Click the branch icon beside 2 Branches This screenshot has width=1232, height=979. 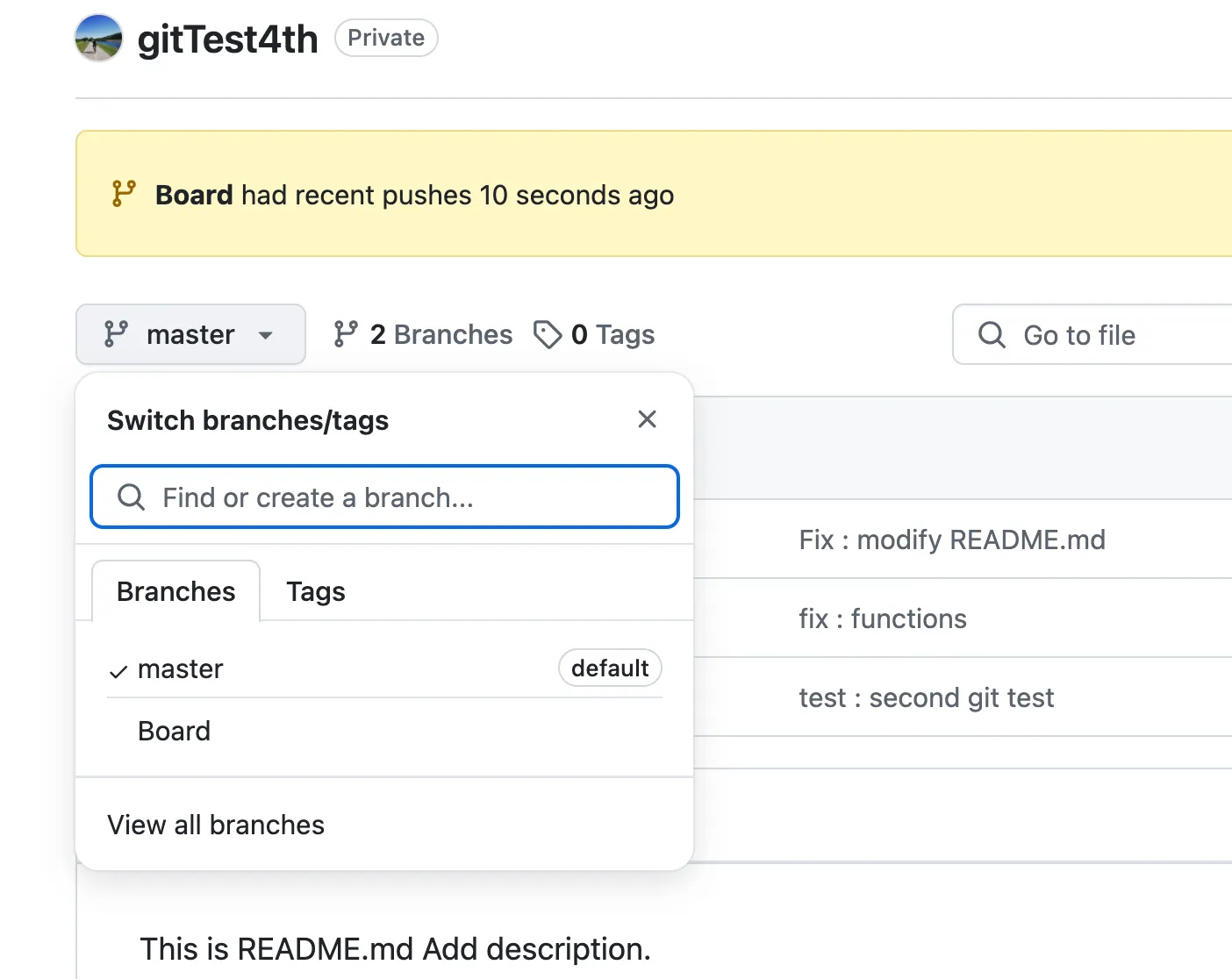346,334
